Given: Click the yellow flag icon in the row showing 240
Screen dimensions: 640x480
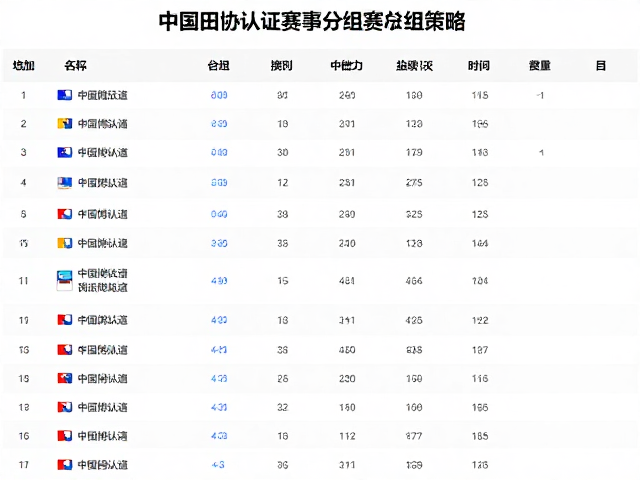Looking at the screenshot, I should (x=64, y=243).
